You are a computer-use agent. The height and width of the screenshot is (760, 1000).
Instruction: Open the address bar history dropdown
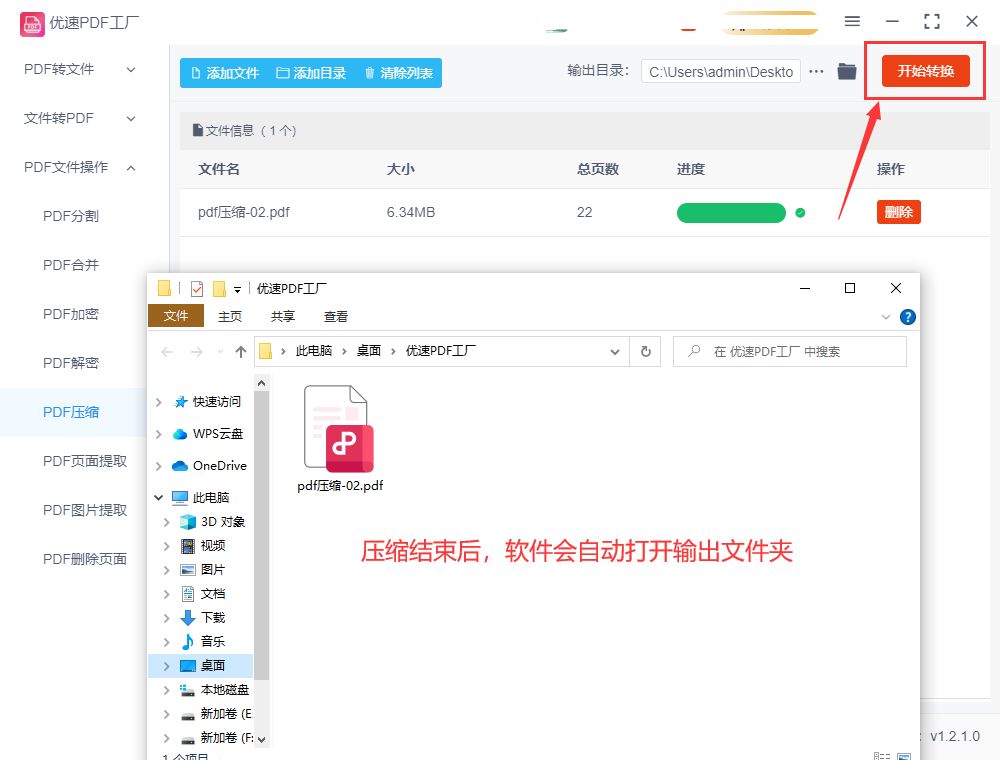615,352
